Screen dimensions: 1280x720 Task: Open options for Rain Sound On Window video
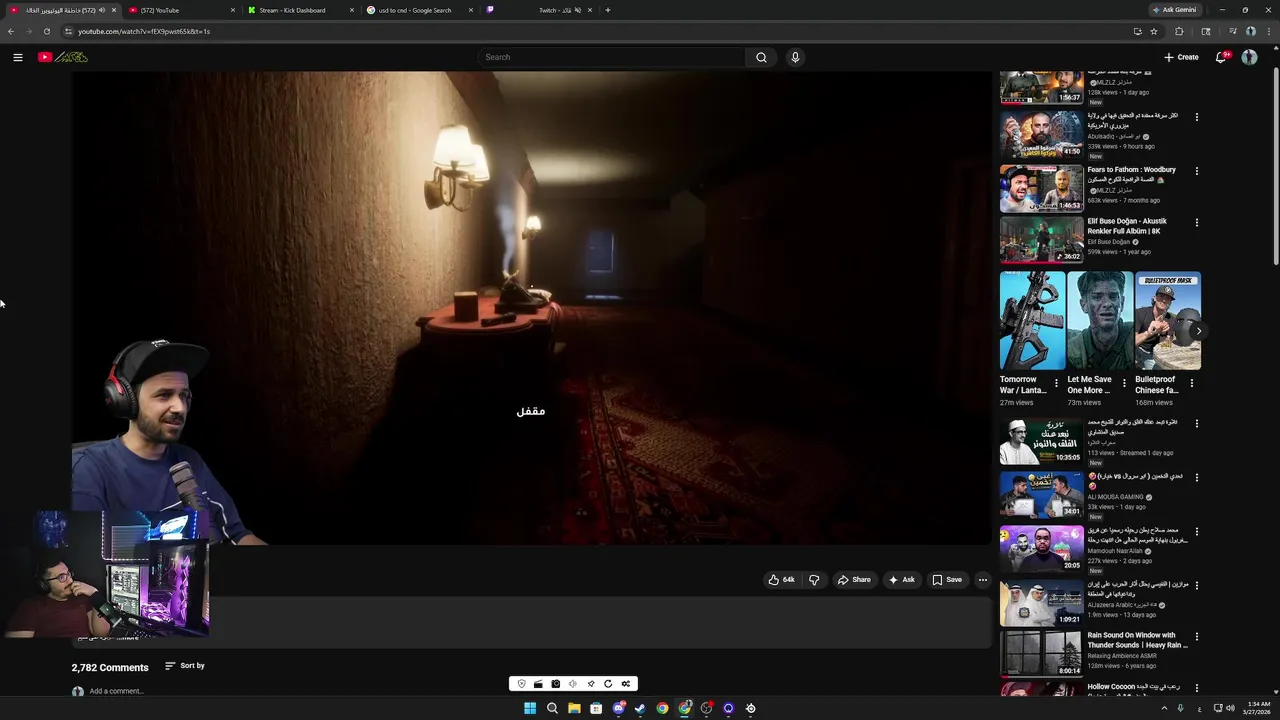click(1196, 636)
